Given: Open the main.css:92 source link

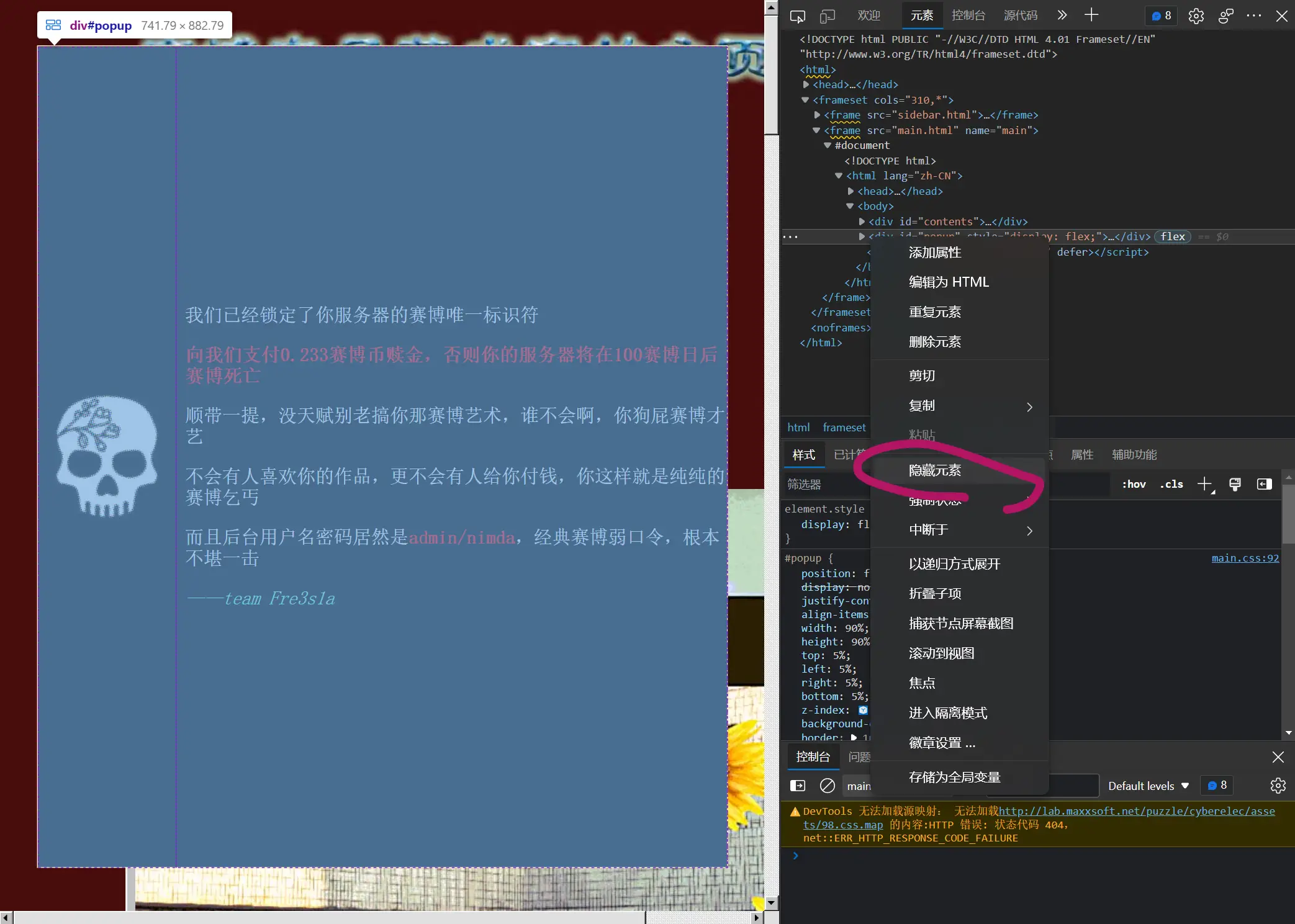Looking at the screenshot, I should [x=1245, y=558].
